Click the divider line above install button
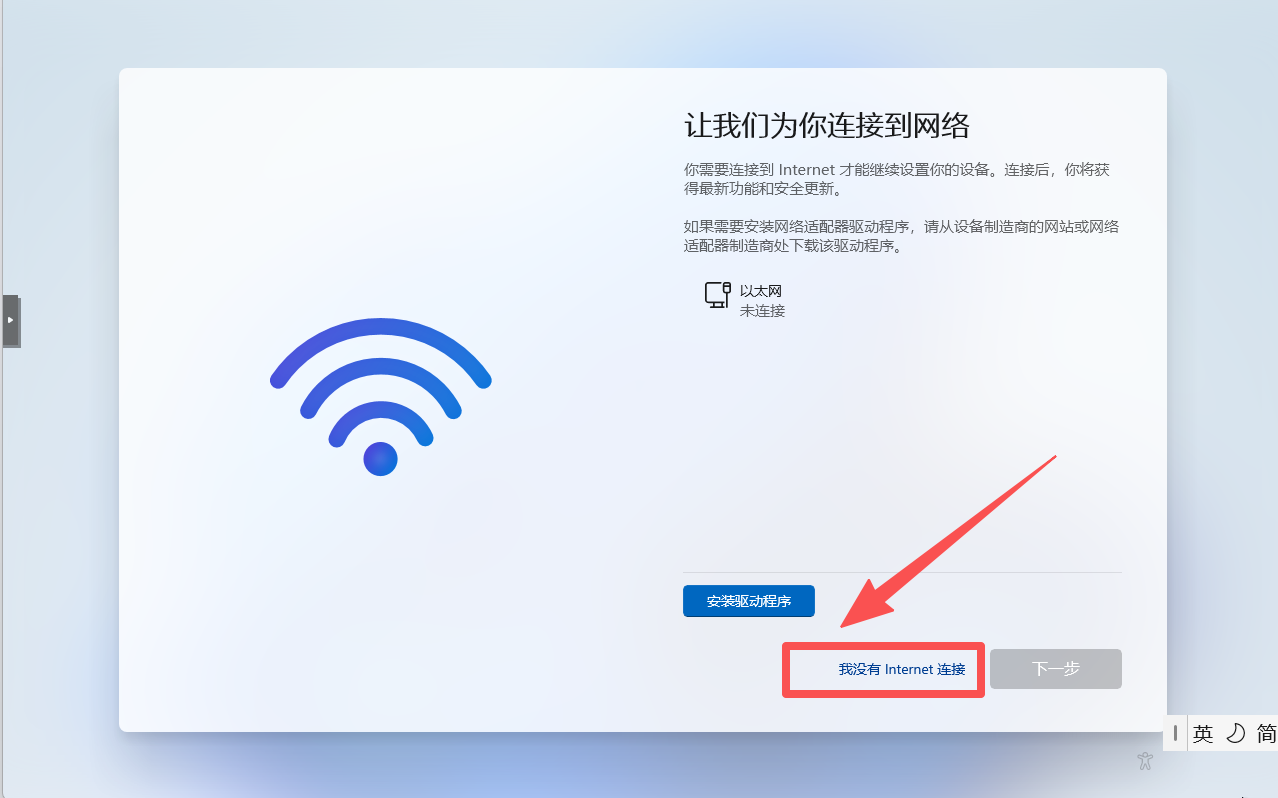1278x798 pixels. click(x=902, y=572)
